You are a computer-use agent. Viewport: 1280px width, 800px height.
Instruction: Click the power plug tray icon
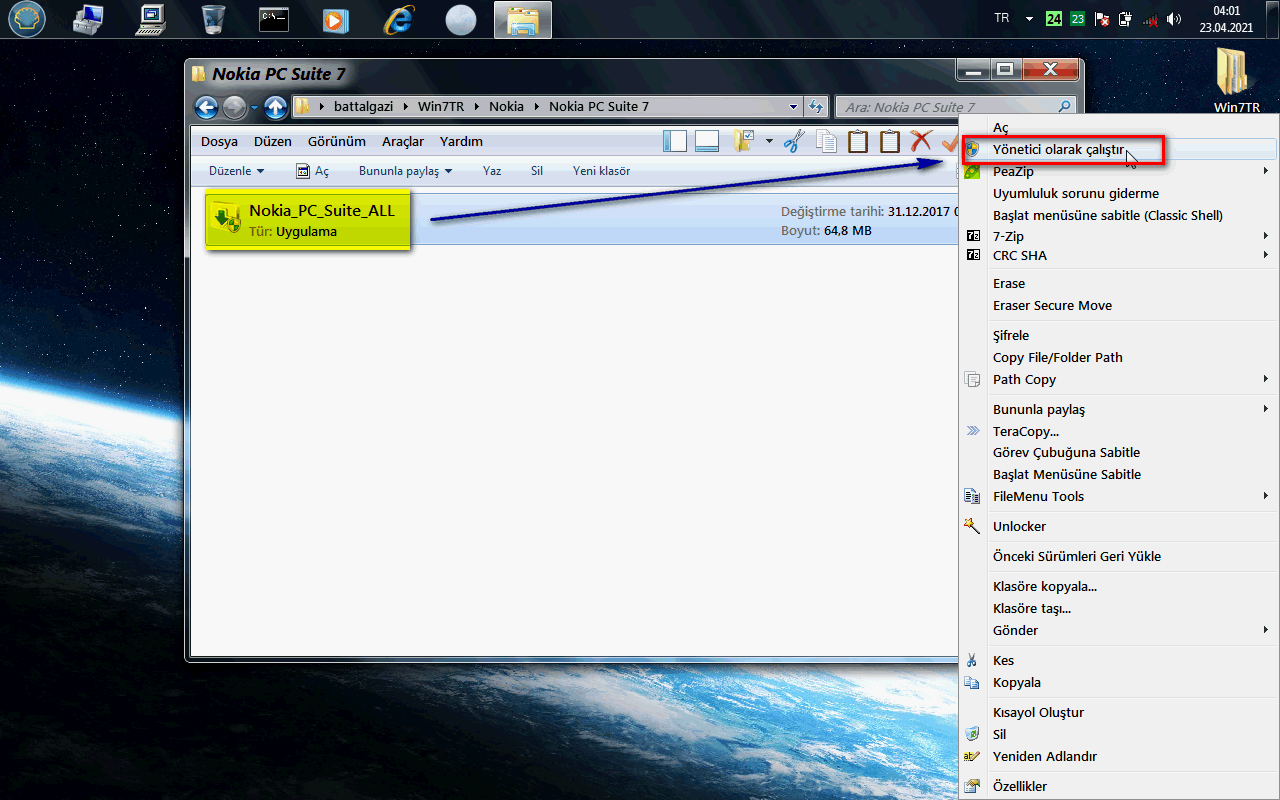point(1125,19)
